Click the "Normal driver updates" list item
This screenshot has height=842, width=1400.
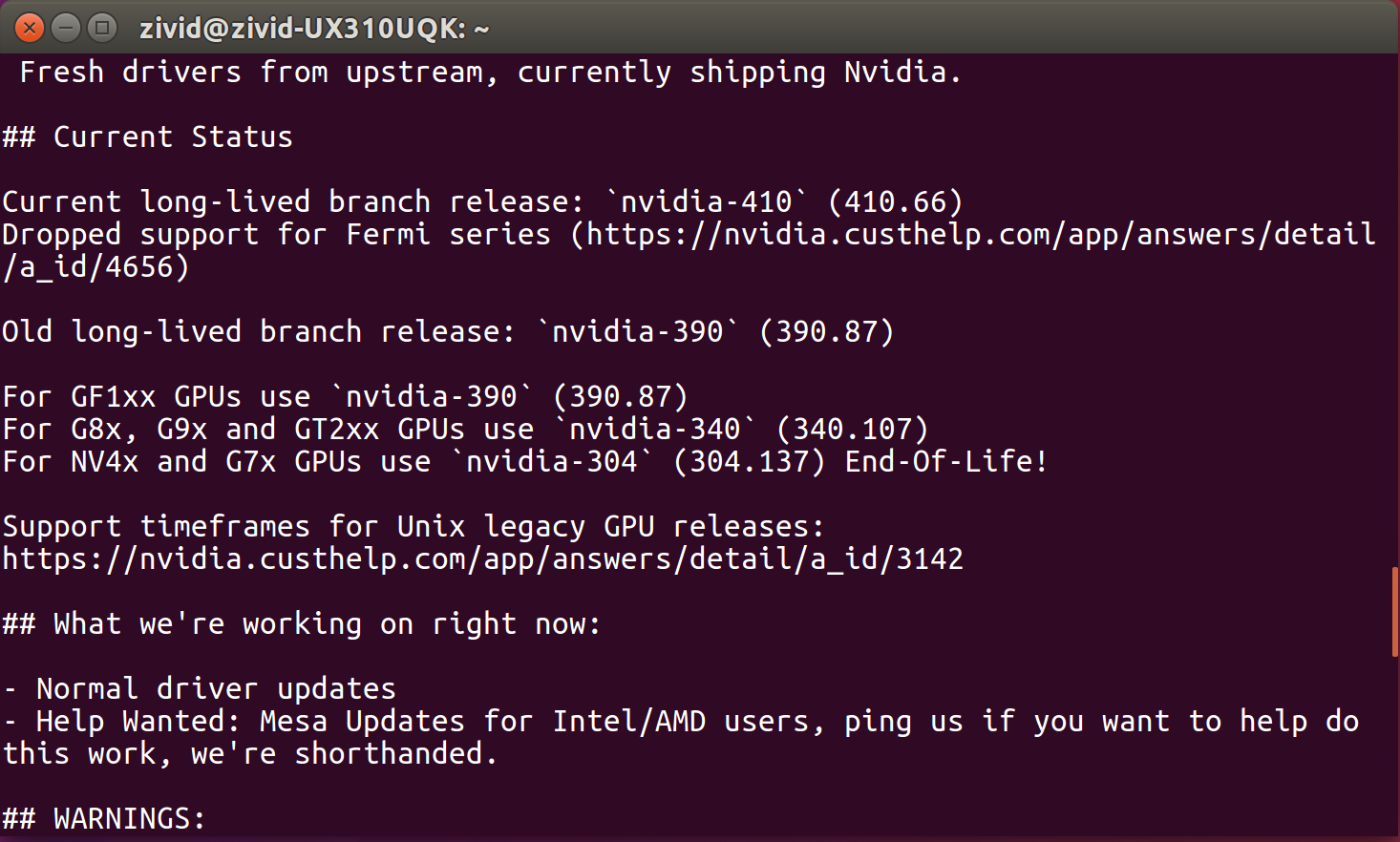click(215, 689)
